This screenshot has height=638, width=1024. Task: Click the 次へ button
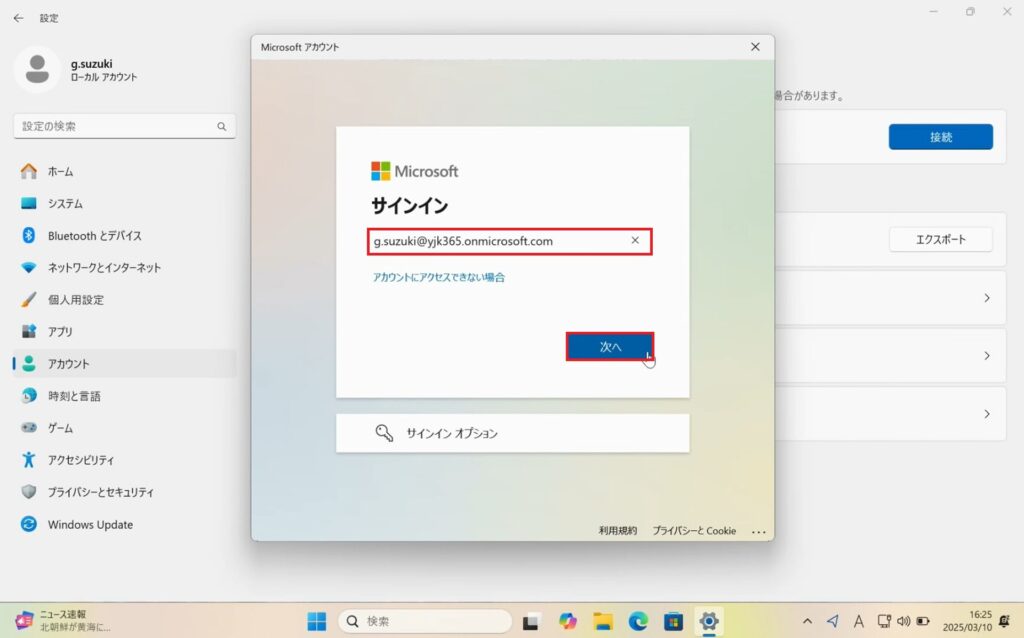coord(610,347)
